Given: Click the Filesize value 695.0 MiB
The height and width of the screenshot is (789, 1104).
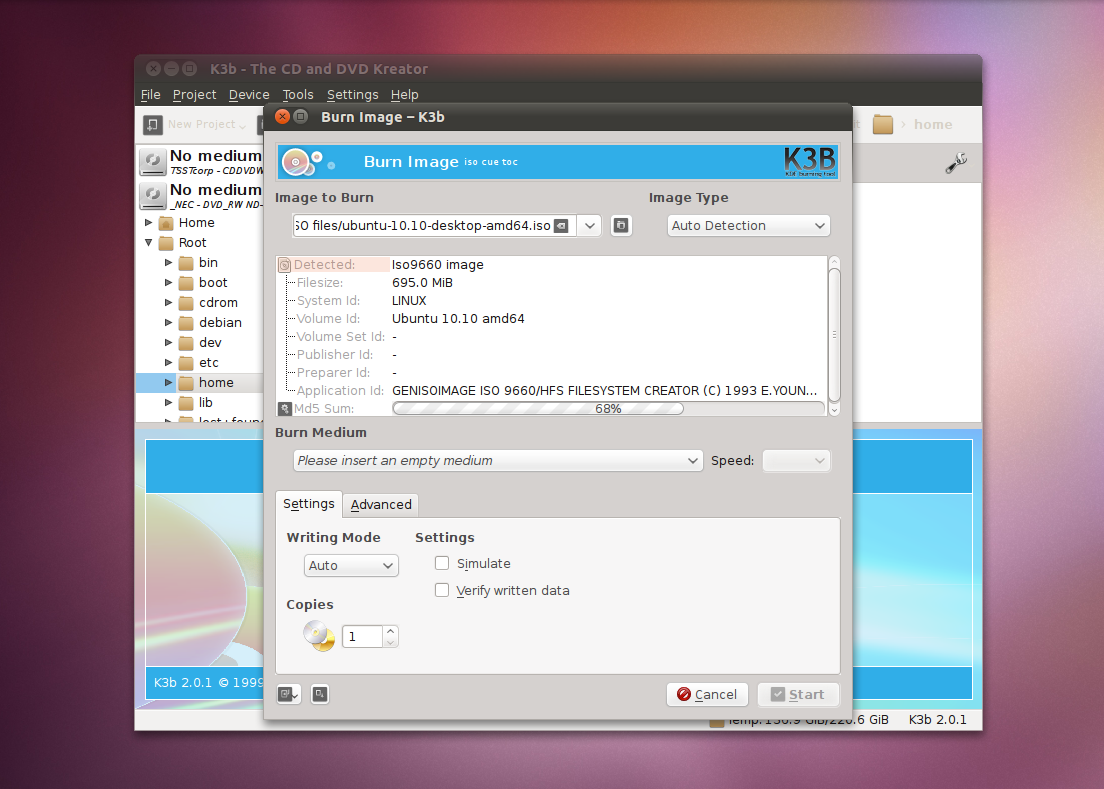Looking at the screenshot, I should click(422, 282).
